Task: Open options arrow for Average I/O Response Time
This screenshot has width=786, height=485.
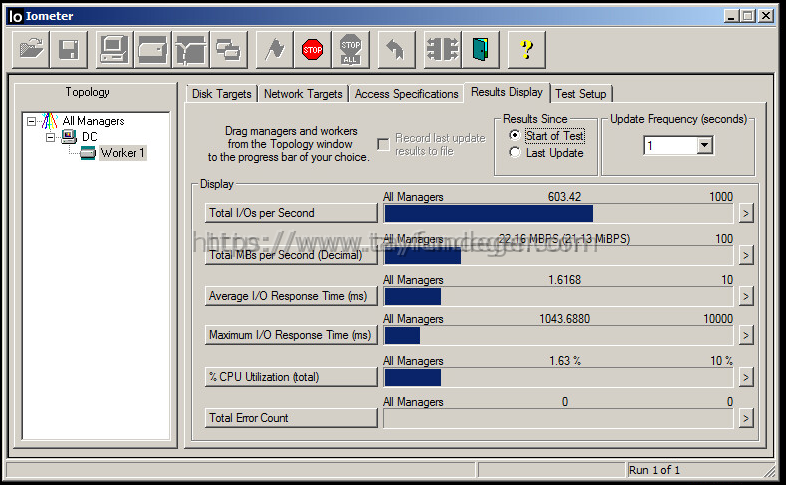Action: 746,297
